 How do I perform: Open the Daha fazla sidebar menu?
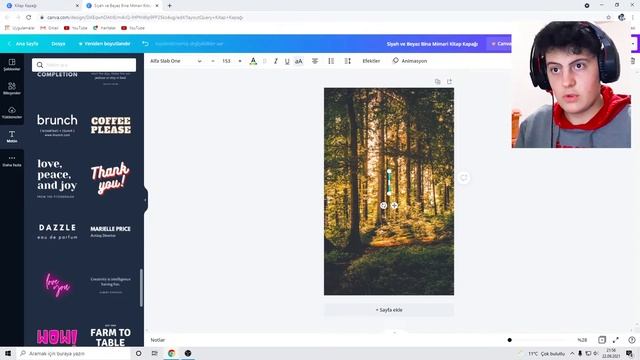[x=12, y=160]
